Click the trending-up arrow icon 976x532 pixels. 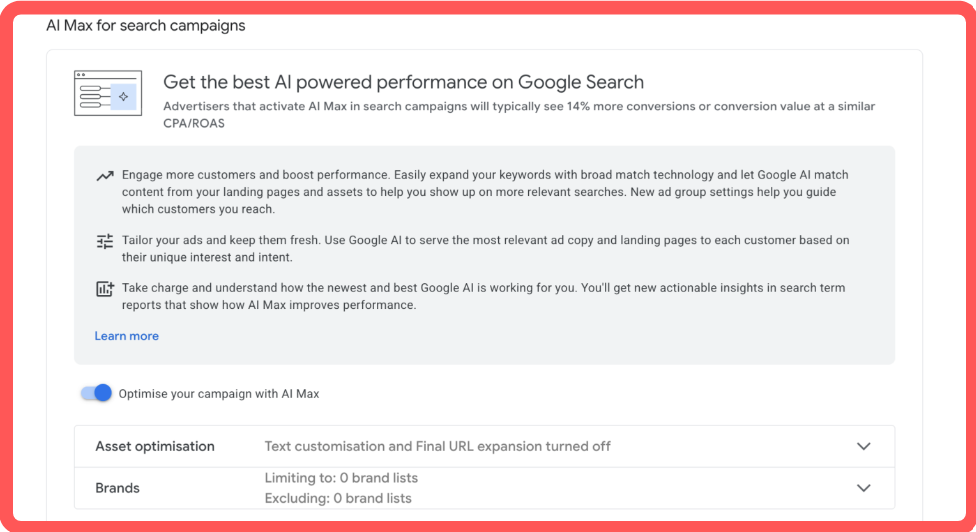coord(105,176)
